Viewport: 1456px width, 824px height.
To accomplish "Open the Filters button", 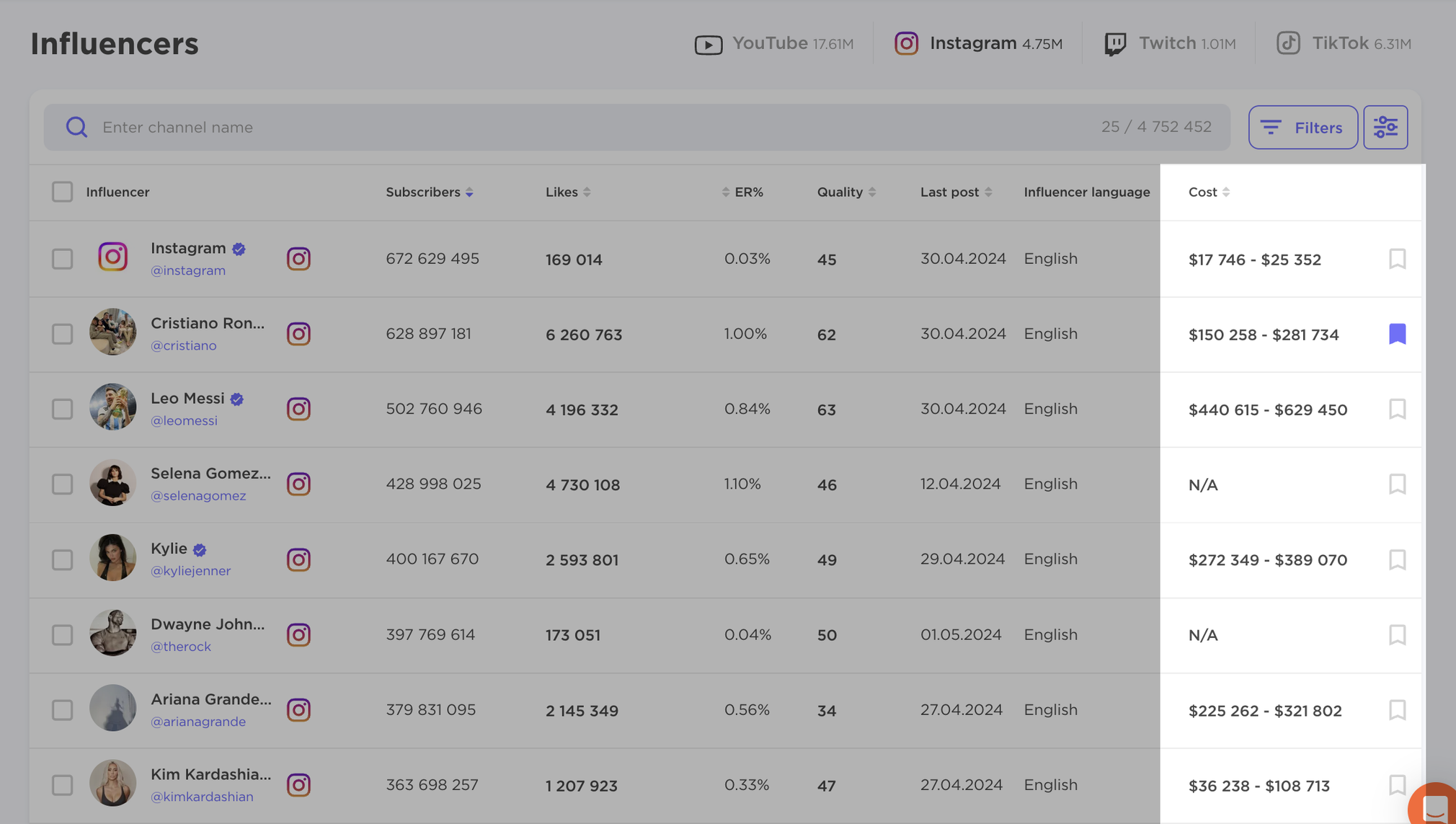I will pyautogui.click(x=1302, y=128).
